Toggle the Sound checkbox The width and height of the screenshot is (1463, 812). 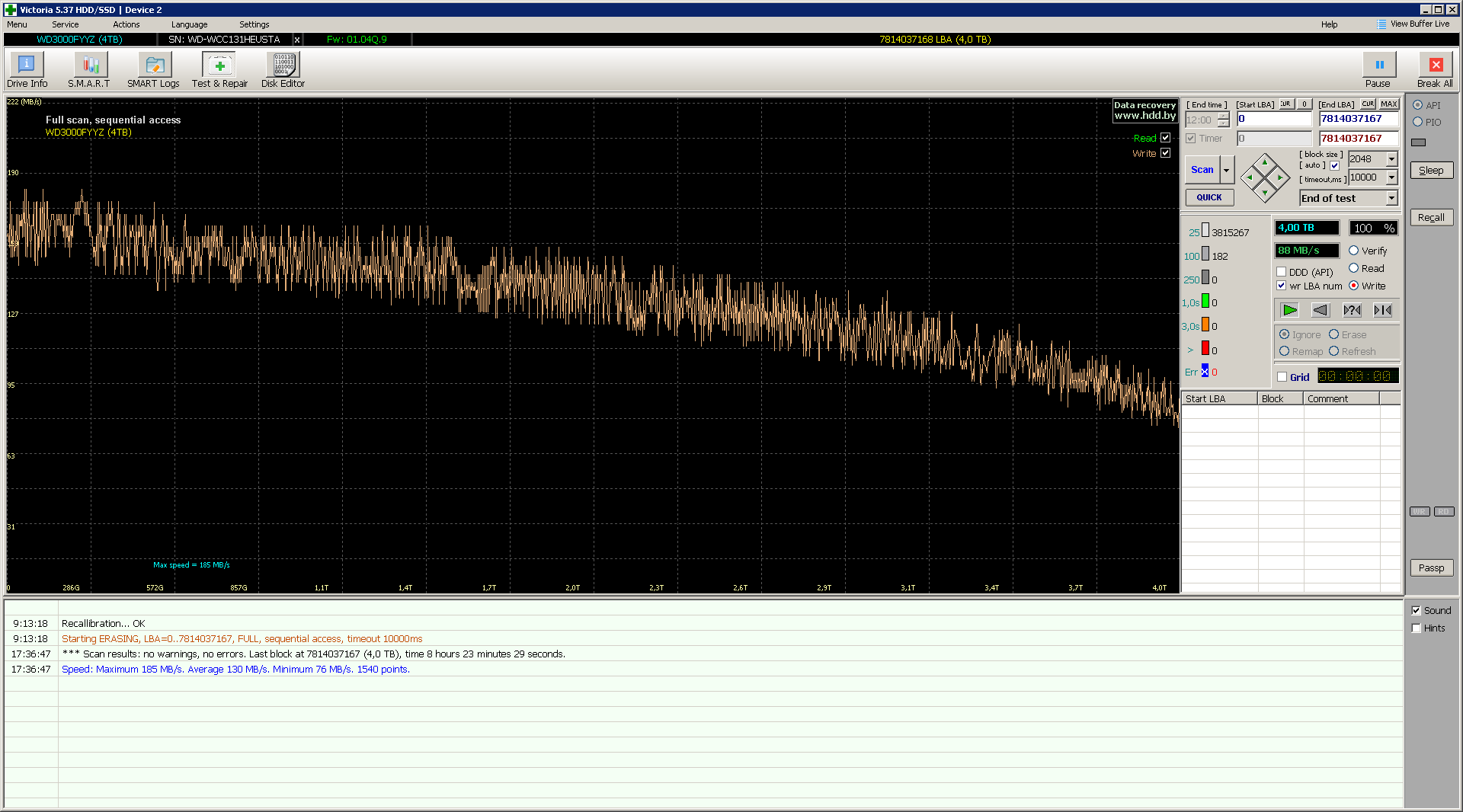pyautogui.click(x=1416, y=611)
